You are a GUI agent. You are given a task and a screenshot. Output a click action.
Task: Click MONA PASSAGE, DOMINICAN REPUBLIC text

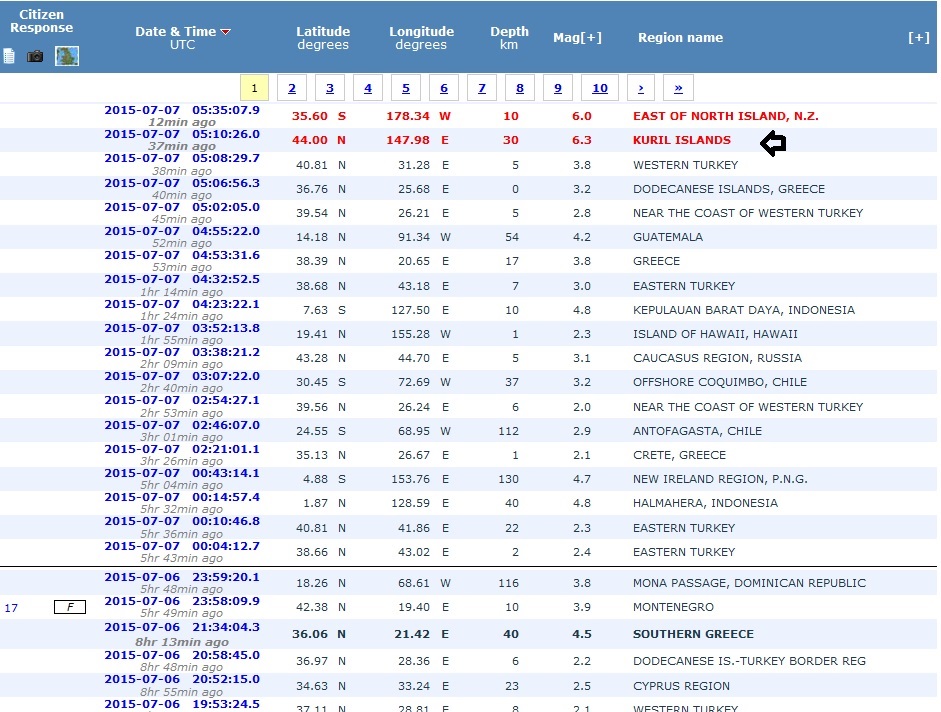[x=749, y=583]
